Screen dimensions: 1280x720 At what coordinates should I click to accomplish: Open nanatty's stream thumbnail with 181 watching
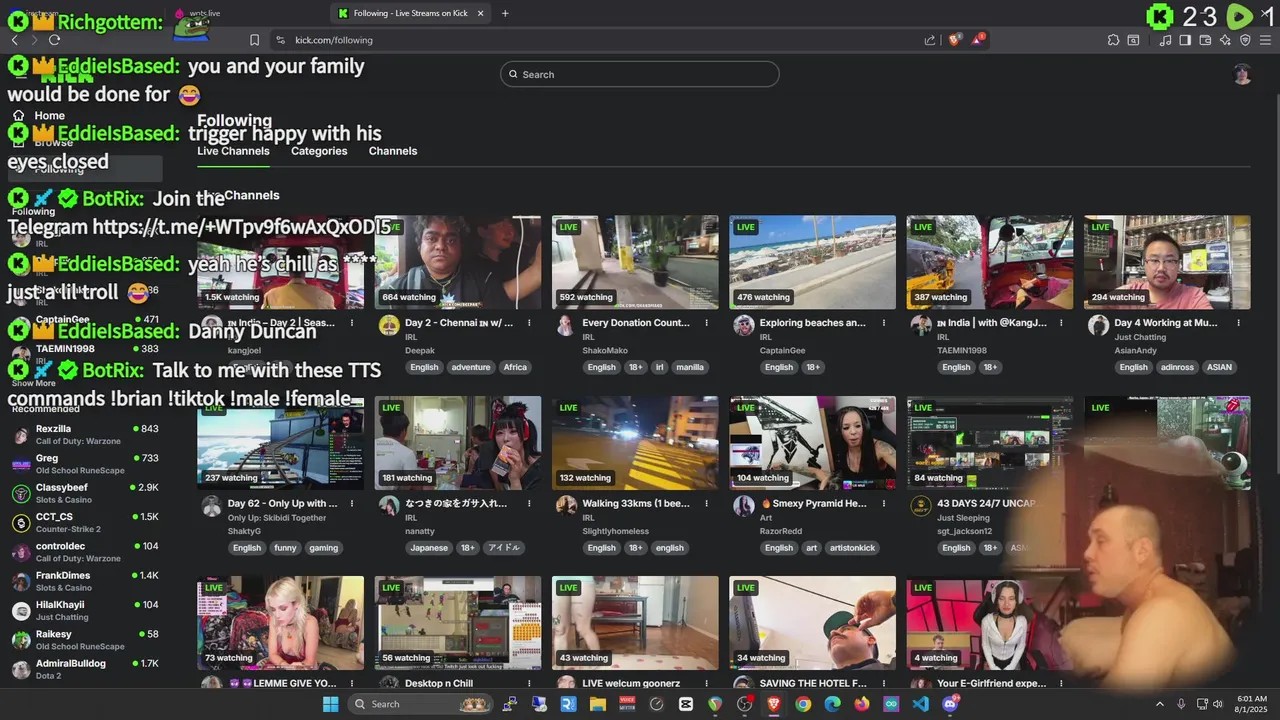458,443
